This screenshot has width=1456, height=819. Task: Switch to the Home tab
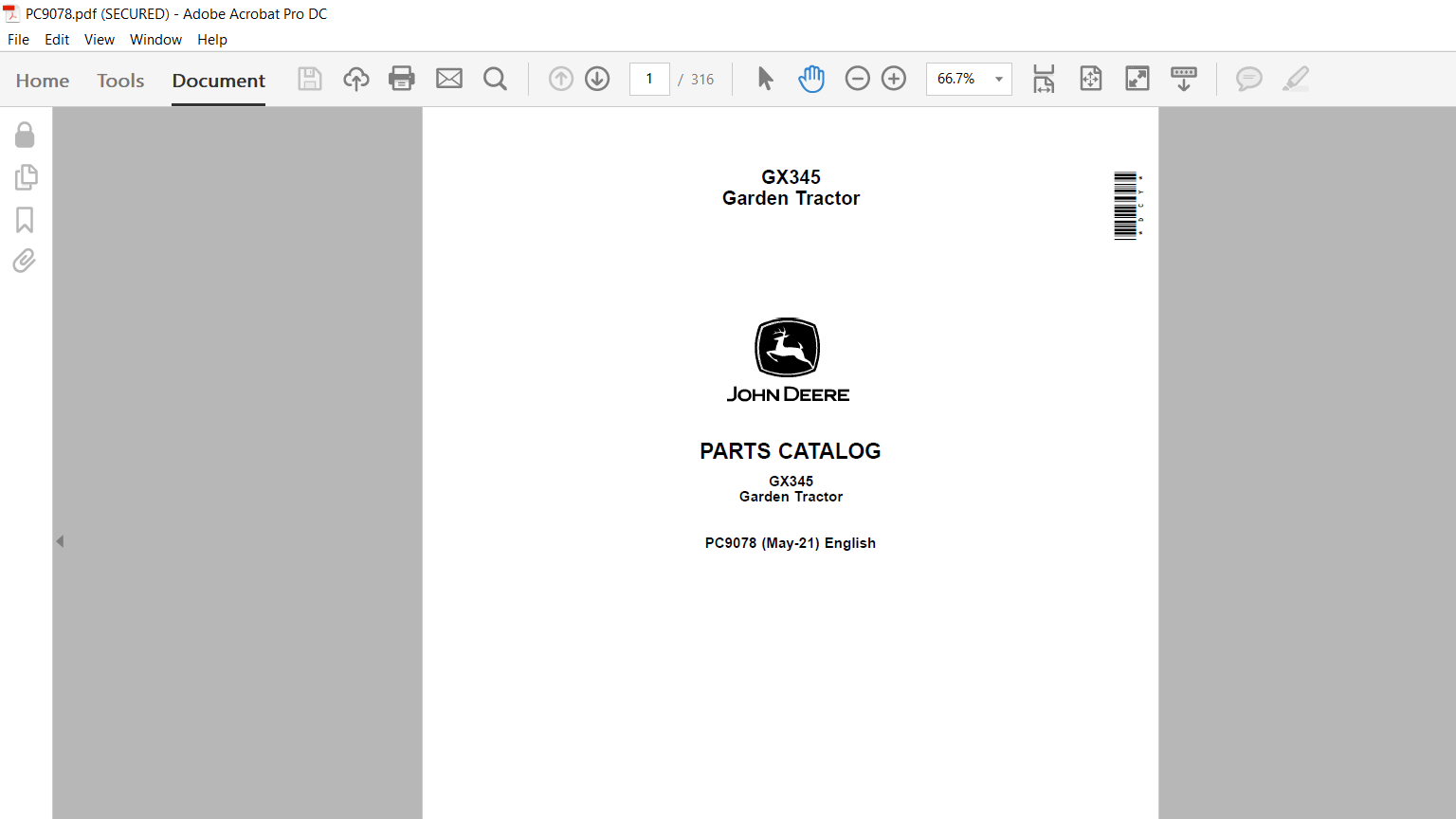pos(43,81)
